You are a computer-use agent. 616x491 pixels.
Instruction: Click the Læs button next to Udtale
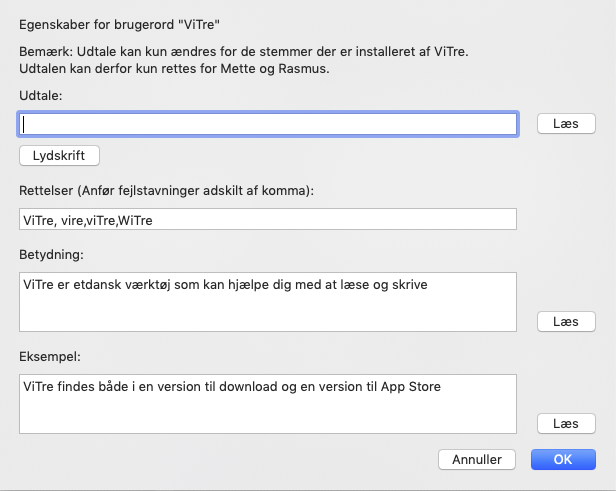[566, 124]
